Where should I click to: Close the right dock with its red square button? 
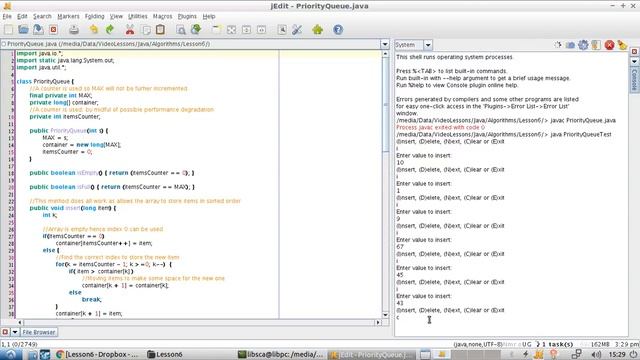[x=634, y=51]
